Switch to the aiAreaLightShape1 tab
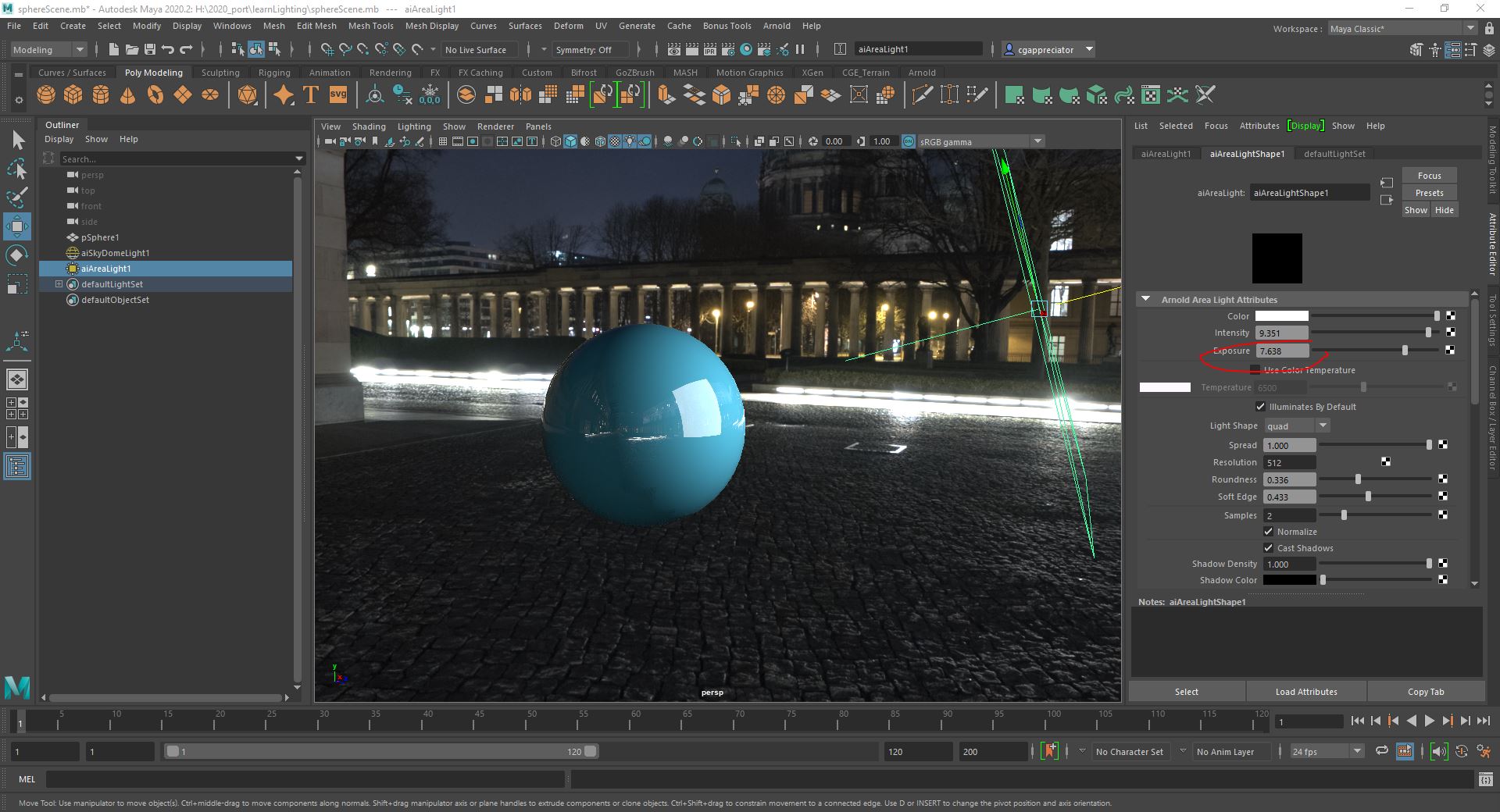 point(1247,153)
